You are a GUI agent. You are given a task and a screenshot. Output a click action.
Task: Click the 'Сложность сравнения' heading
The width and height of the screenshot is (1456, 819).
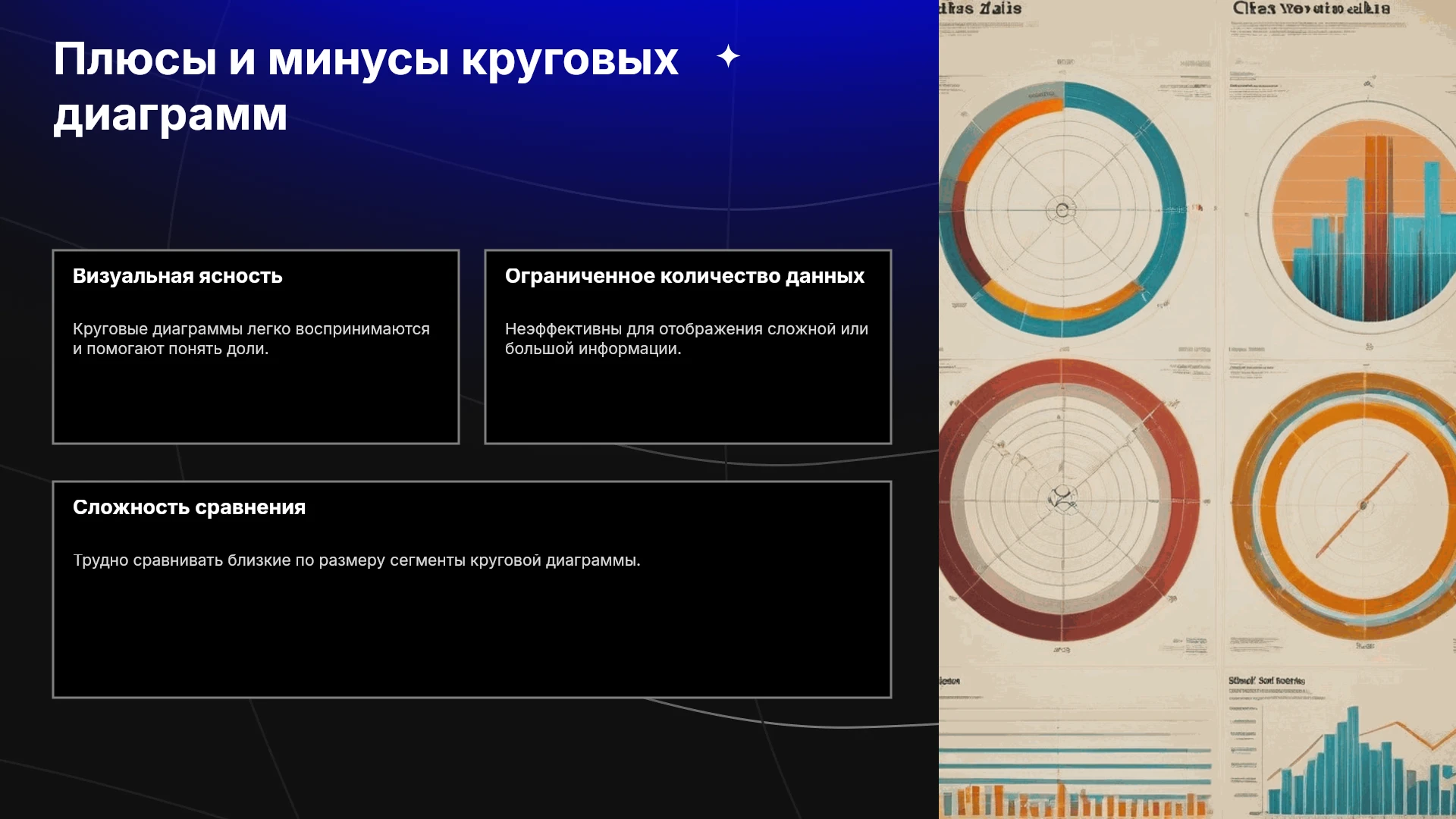point(189,507)
